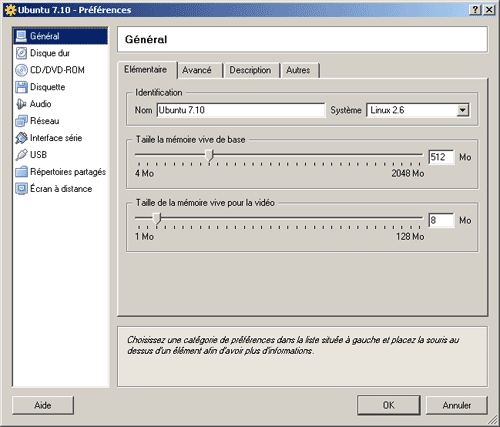Viewport: 500px width, 427px height.
Task: Click the 8 Mo video memory field
Action: point(442,220)
